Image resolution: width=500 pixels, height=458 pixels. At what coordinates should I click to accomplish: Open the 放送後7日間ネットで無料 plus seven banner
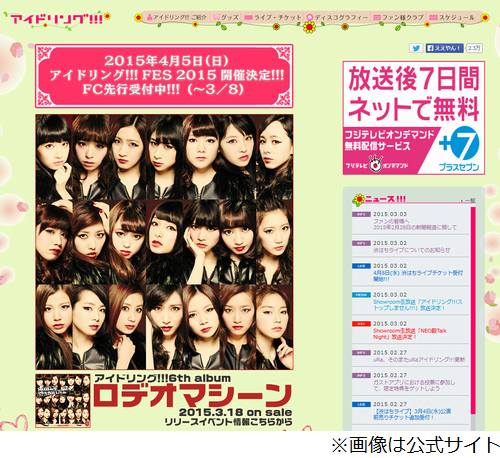[413, 118]
